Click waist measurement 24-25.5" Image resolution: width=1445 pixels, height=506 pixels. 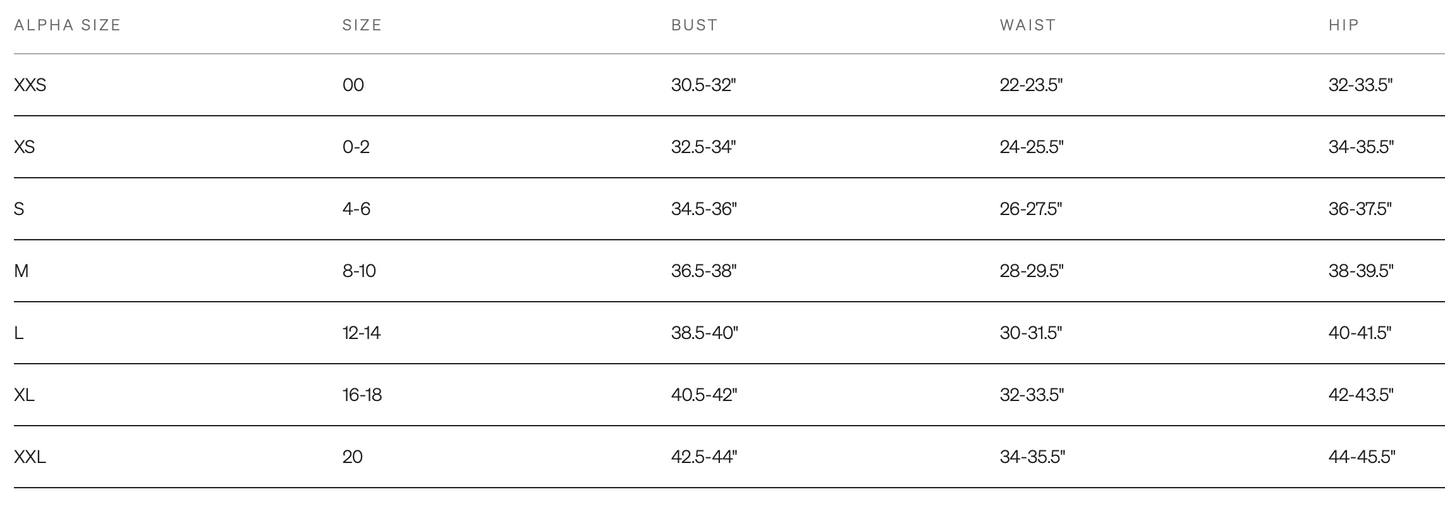click(x=1031, y=147)
